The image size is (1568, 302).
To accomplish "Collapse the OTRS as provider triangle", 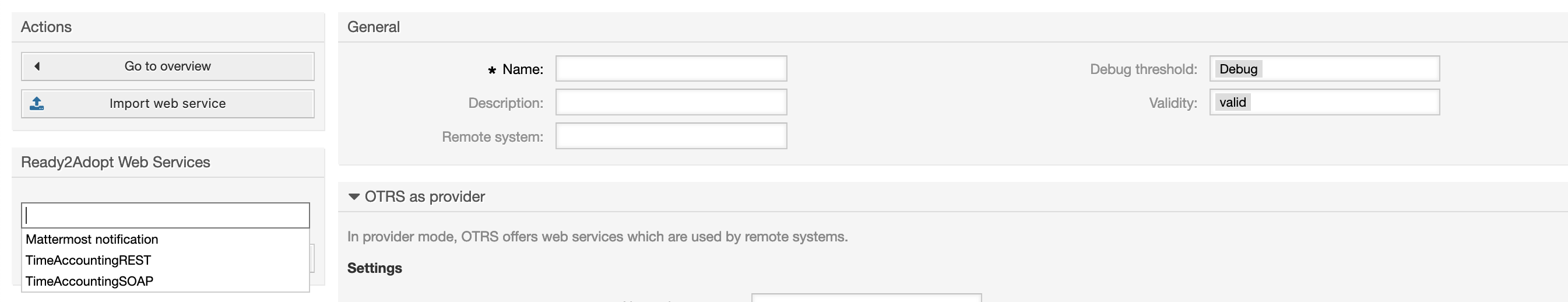I will 354,196.
